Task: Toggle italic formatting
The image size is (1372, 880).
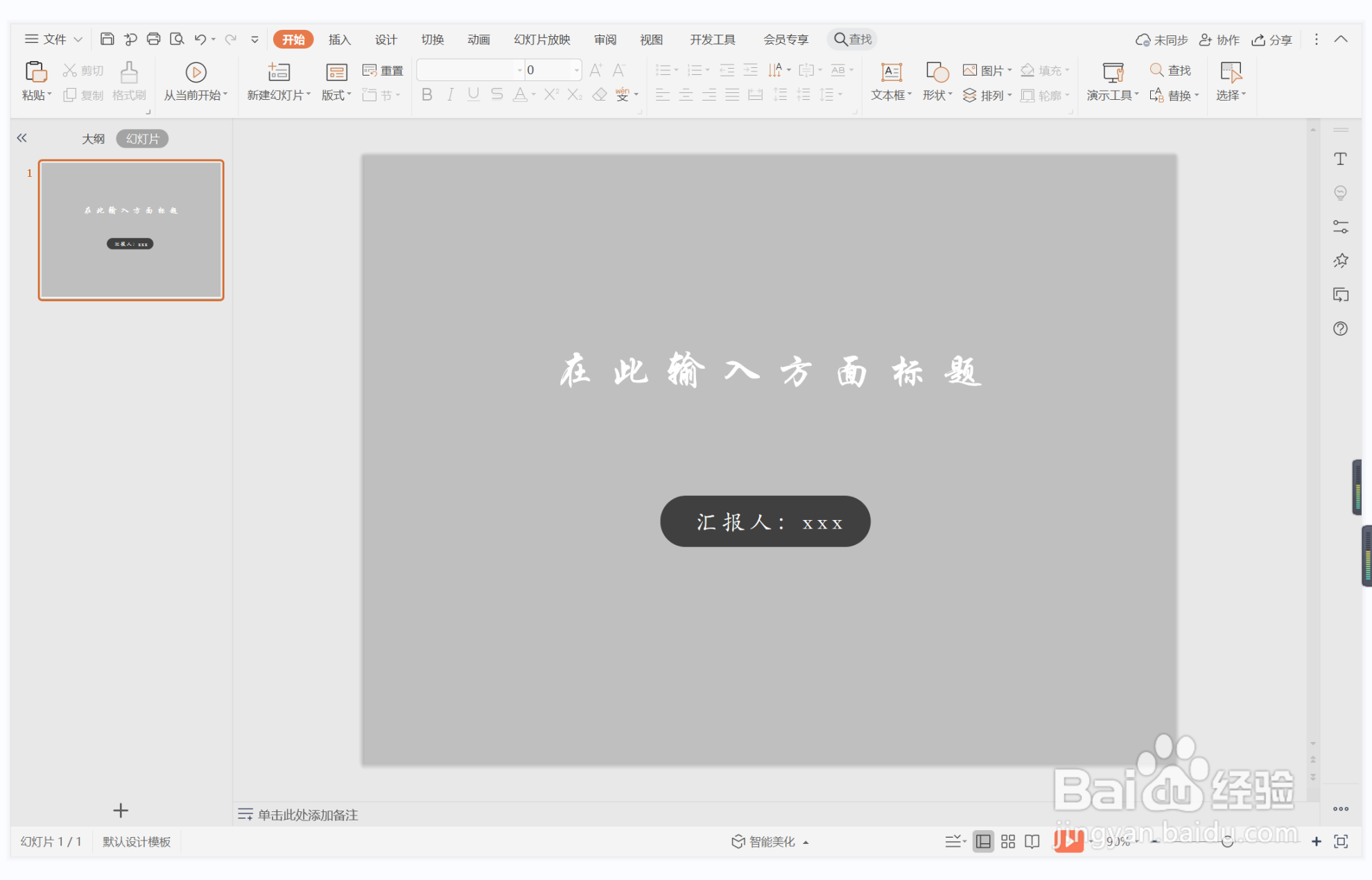Action: pyautogui.click(x=450, y=95)
